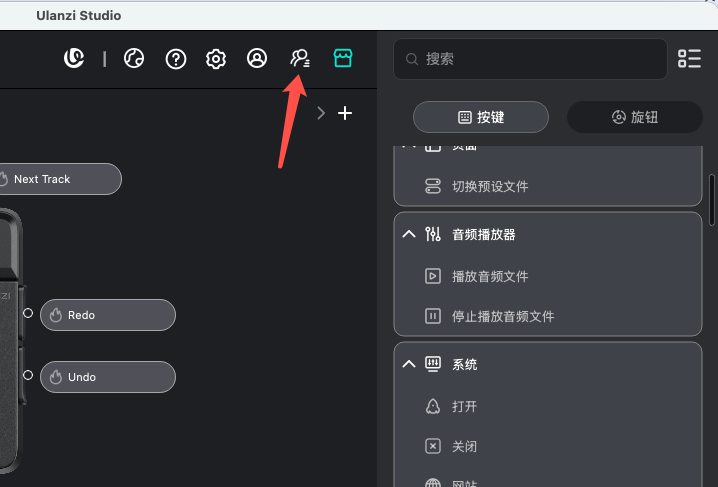The image size is (718, 487).
Task: Click the Ulanzi logo icon
Action: [74, 58]
